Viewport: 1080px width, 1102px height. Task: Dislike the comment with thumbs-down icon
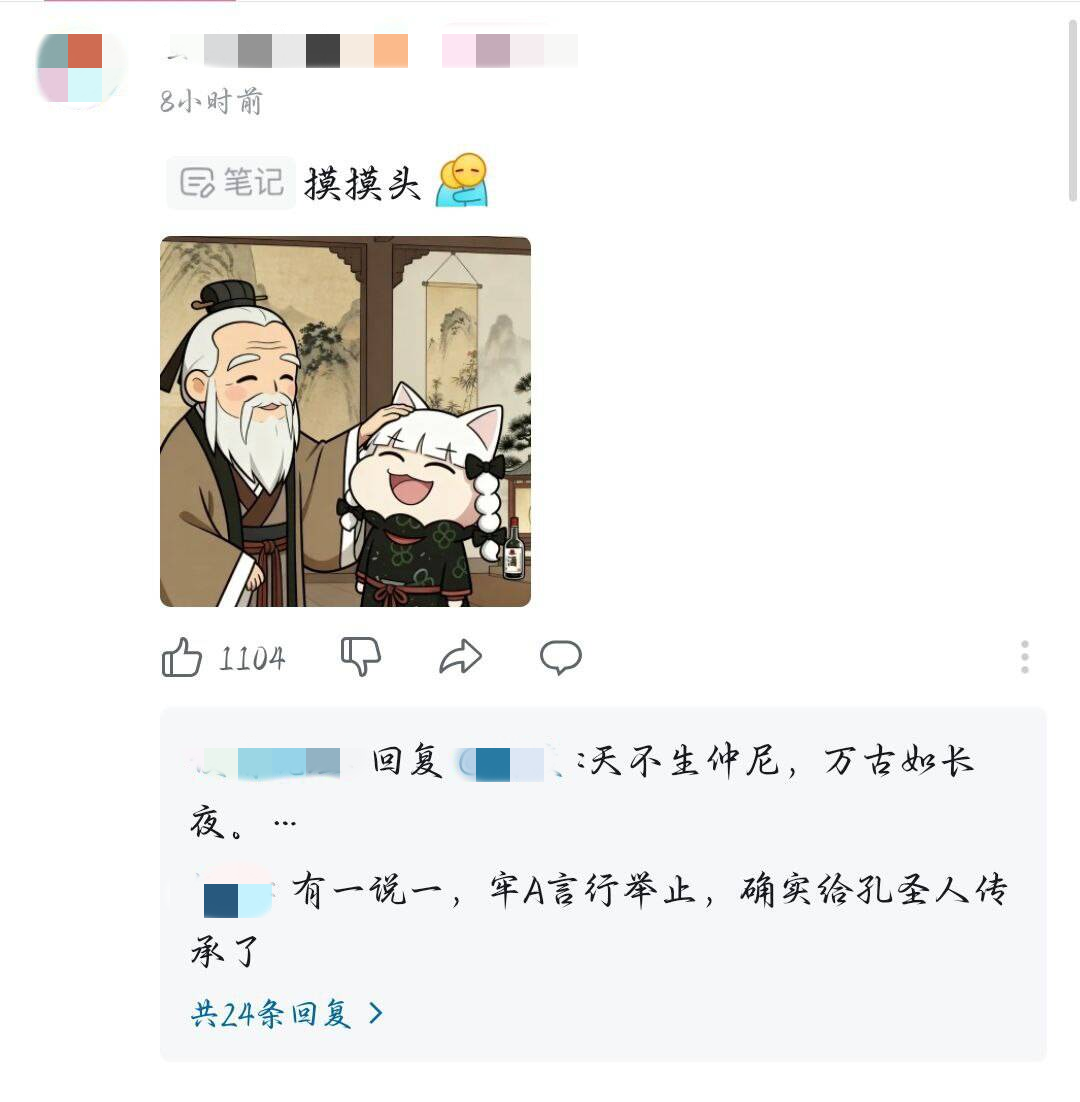click(x=361, y=656)
